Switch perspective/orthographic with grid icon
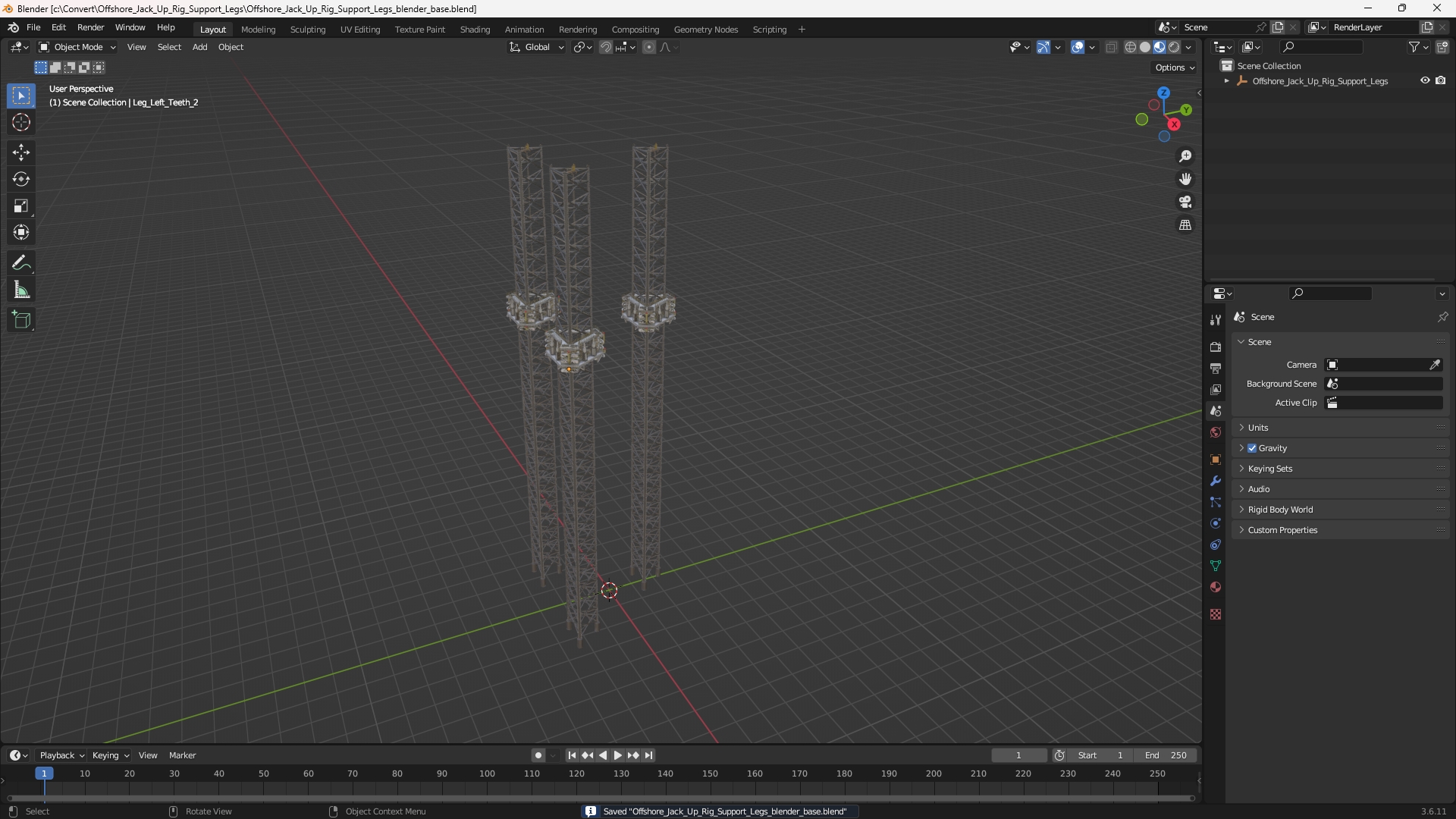This screenshot has height=819, width=1456. (1185, 225)
